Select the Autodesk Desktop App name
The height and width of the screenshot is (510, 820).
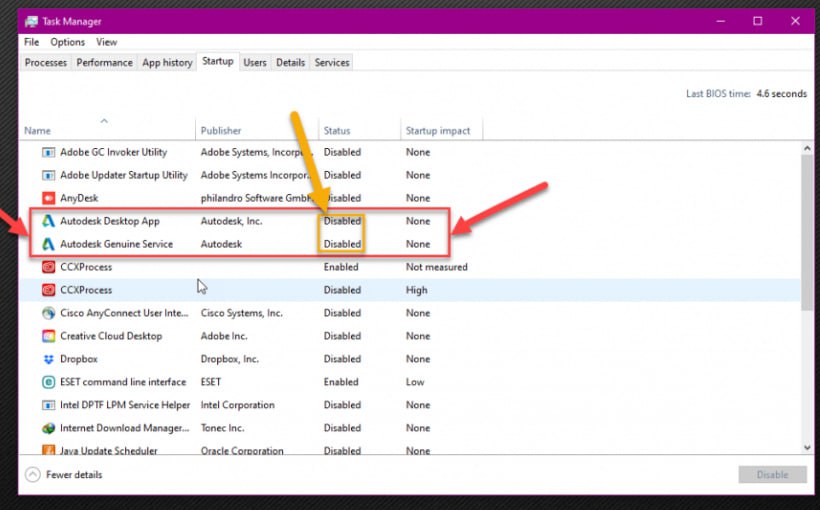[110, 221]
